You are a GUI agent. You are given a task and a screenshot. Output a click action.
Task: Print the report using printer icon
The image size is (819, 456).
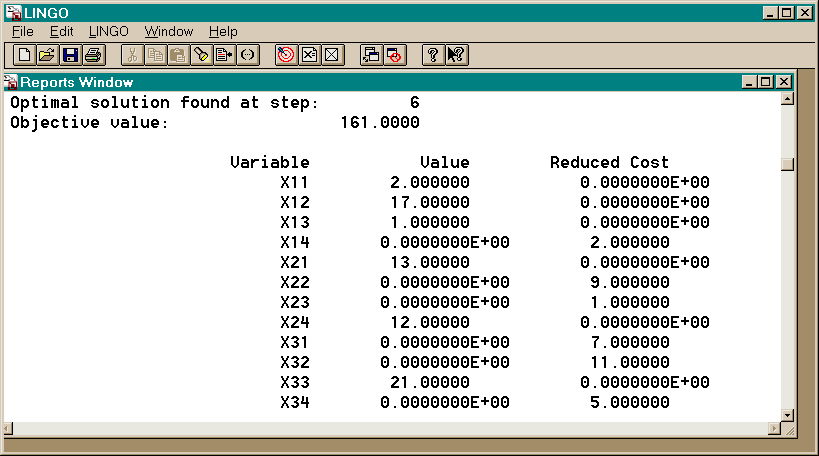[93, 55]
